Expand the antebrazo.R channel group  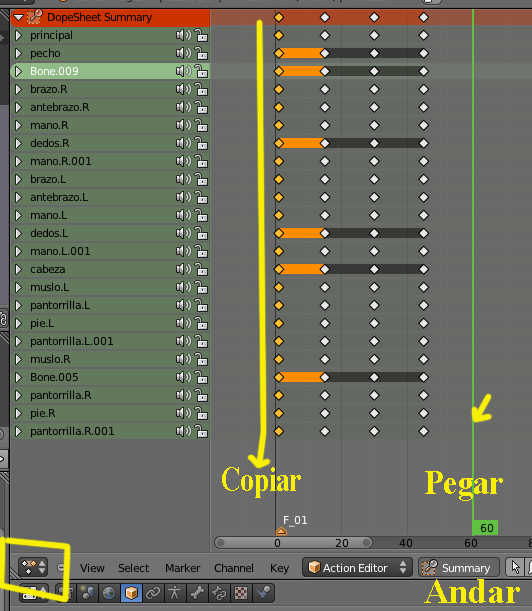click(18, 107)
